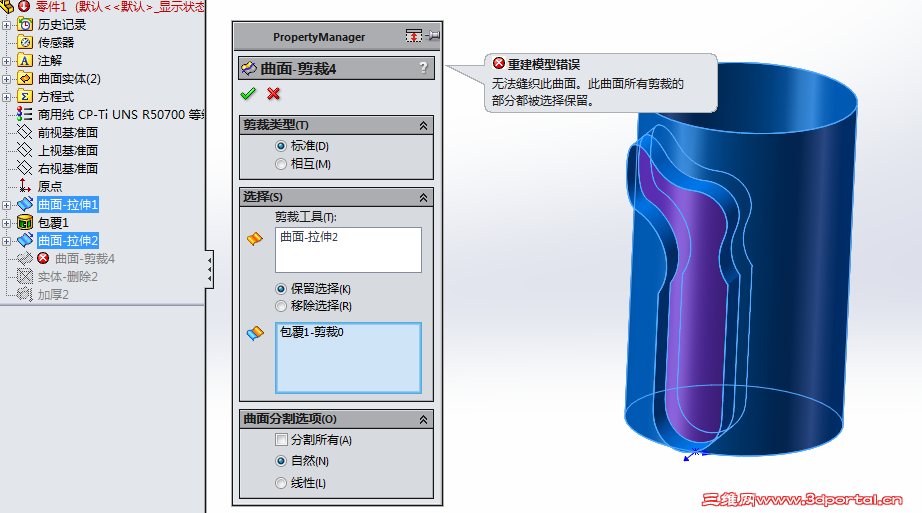Image resolution: width=922 pixels, height=513 pixels.
Task: Click the red X to cancel trim
Action: tap(273, 94)
